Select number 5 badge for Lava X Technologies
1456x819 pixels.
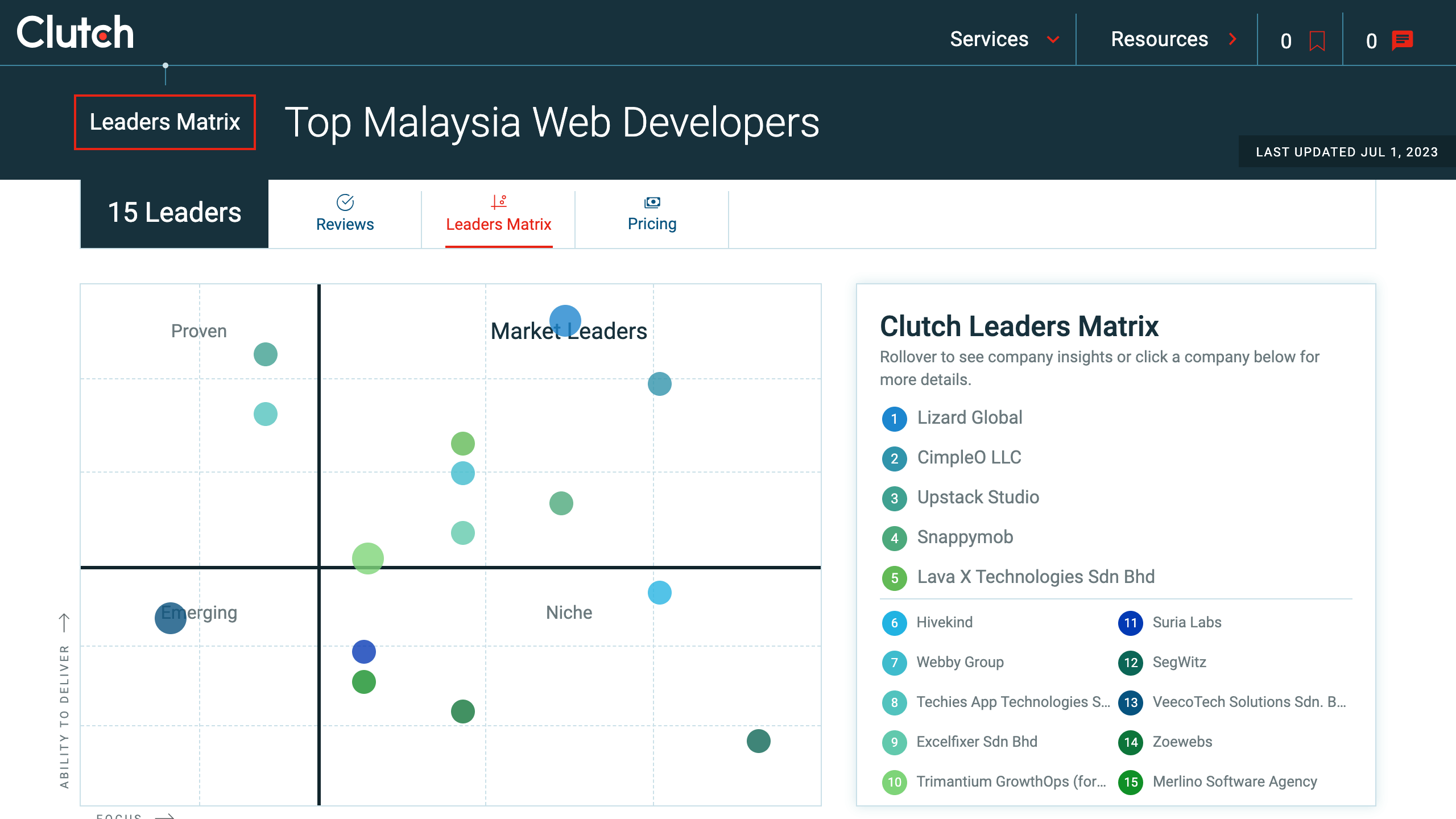(x=895, y=578)
